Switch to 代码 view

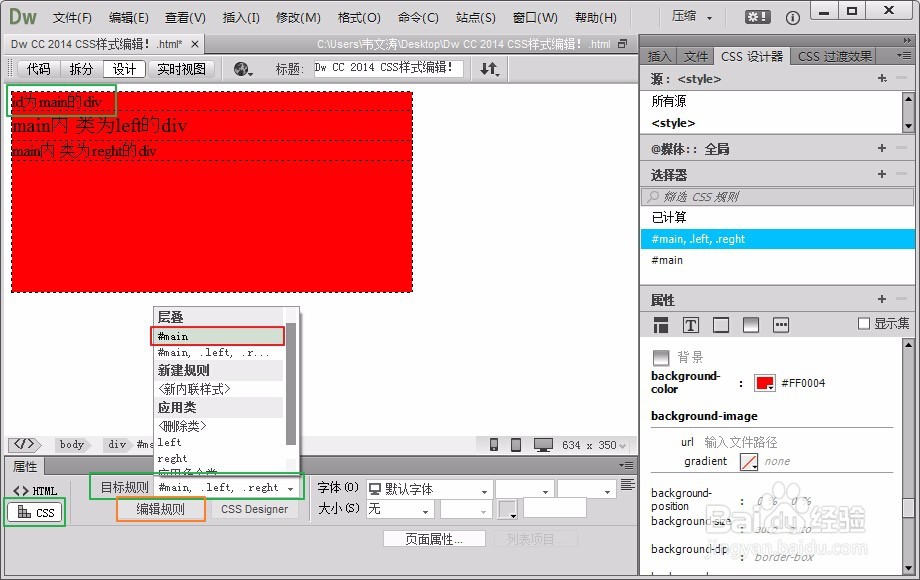tap(38, 69)
